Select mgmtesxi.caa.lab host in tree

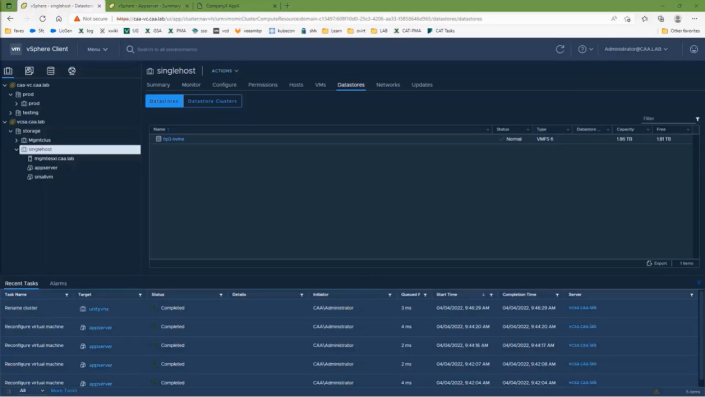tap(54, 159)
